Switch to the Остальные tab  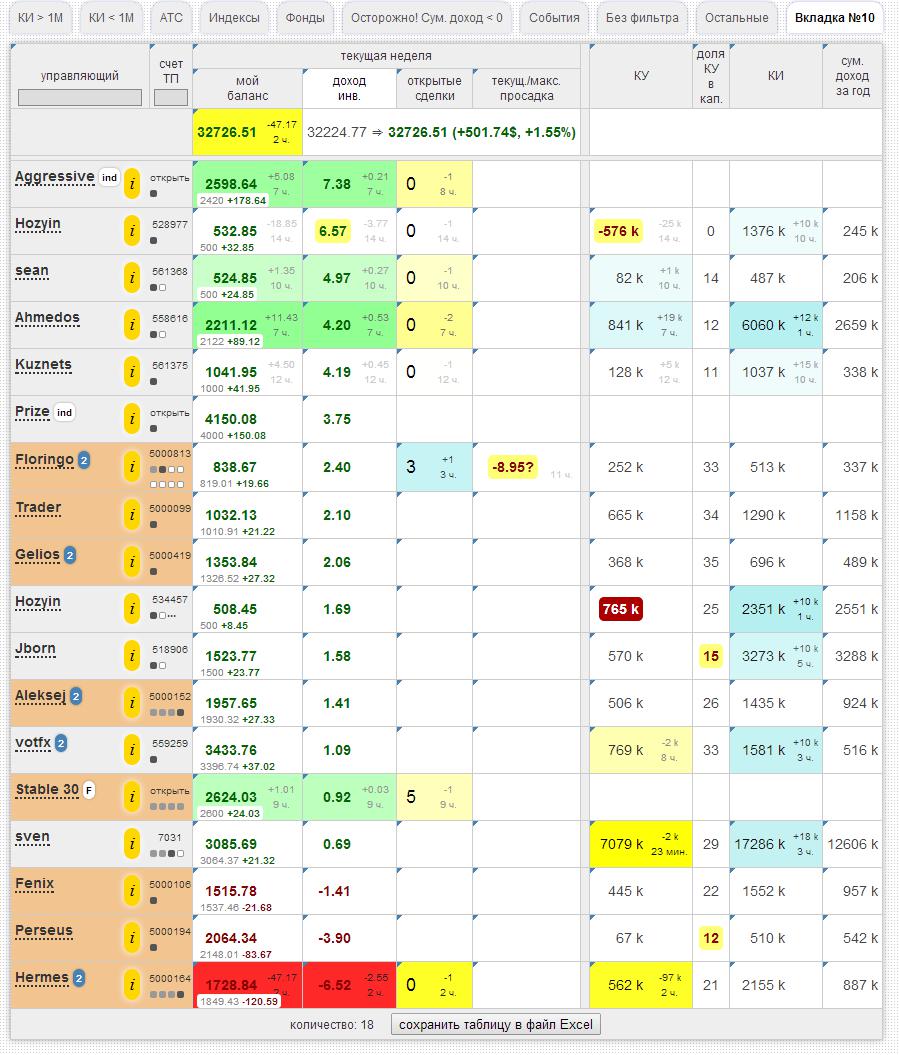(737, 18)
